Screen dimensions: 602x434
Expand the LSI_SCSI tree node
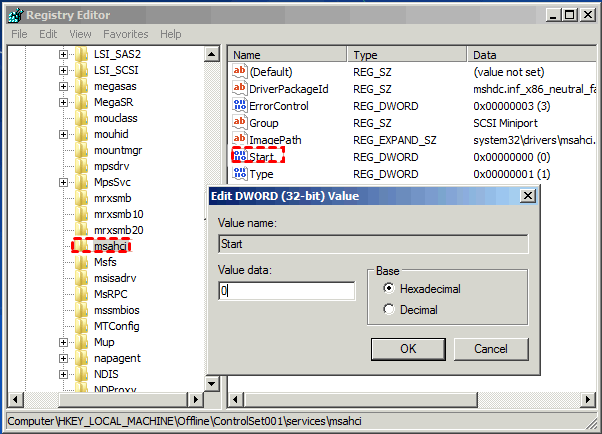(x=63, y=70)
